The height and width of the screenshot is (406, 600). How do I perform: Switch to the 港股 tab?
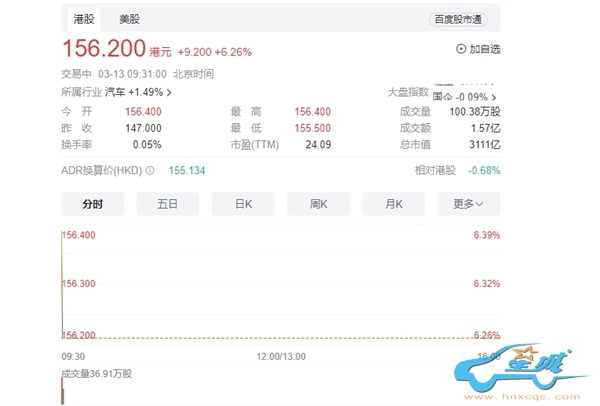pos(84,19)
